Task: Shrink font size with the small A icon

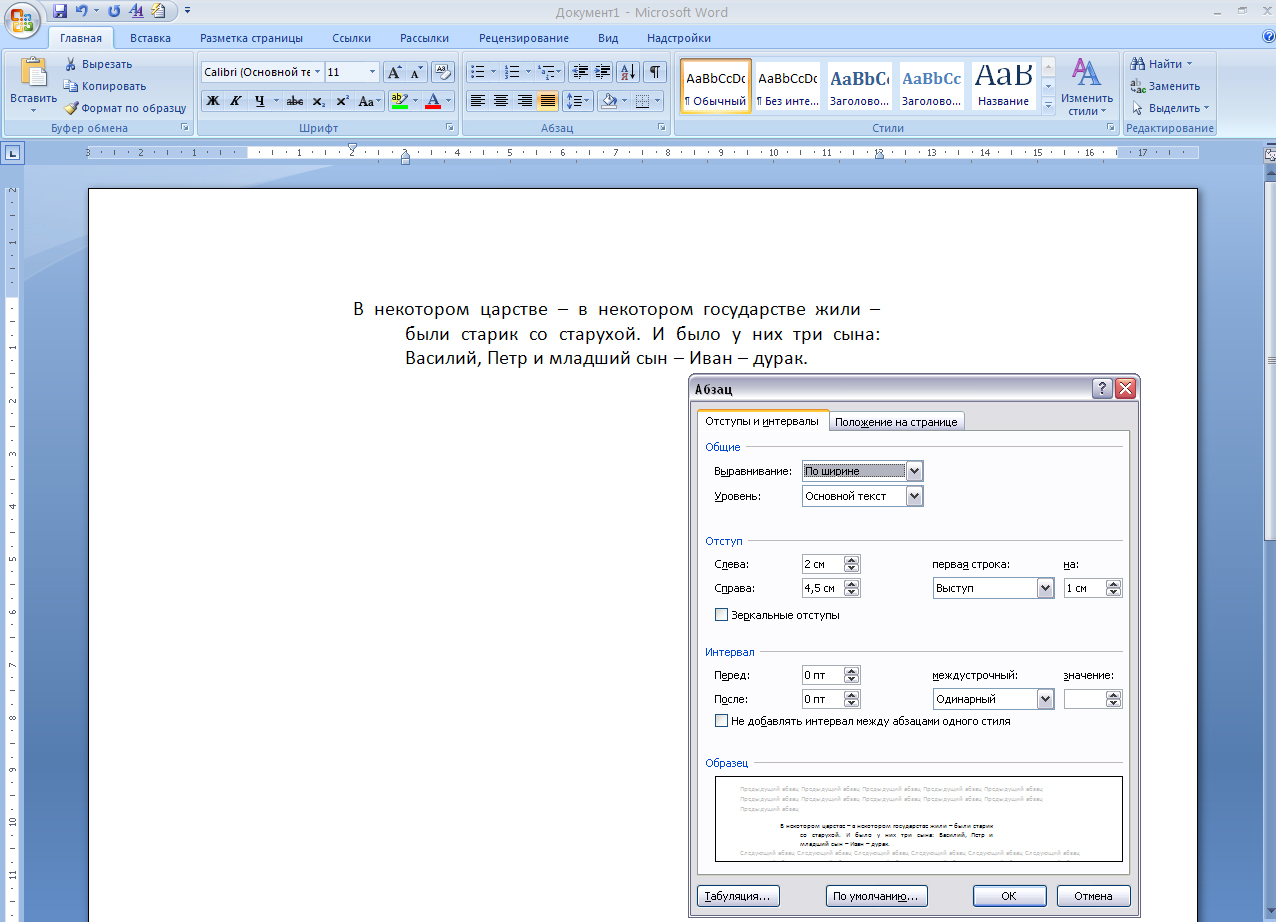Action: point(416,72)
